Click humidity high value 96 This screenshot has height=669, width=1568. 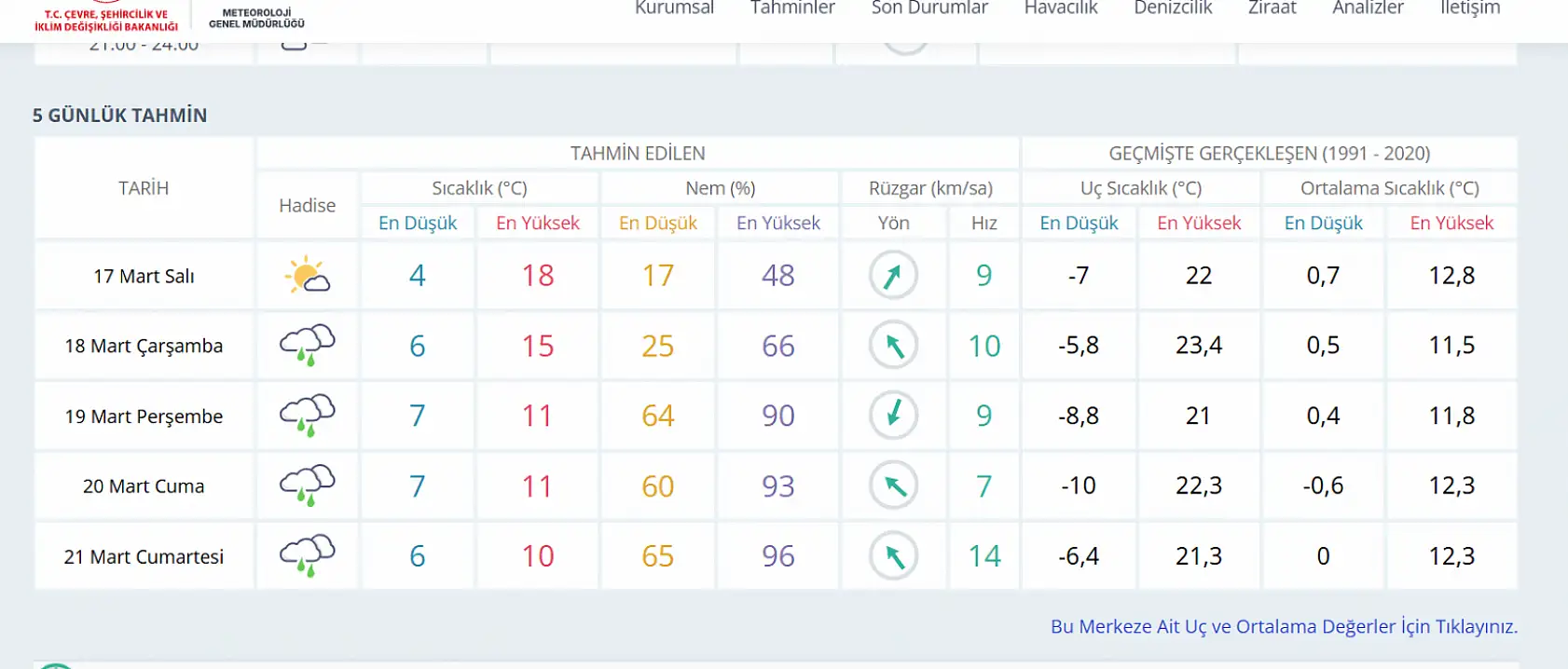[x=777, y=556]
